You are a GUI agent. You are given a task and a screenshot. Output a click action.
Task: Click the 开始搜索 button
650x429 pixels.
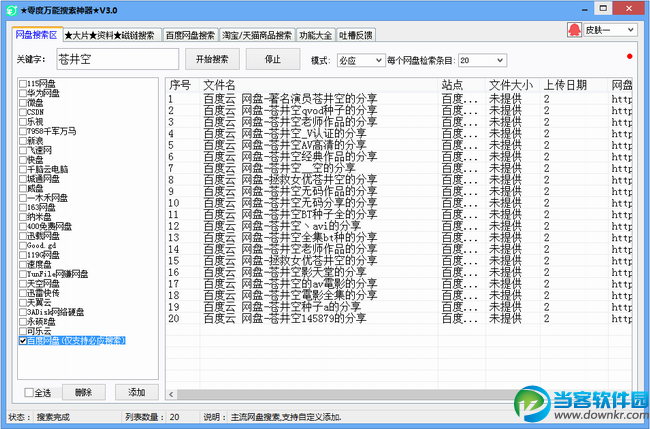212,59
